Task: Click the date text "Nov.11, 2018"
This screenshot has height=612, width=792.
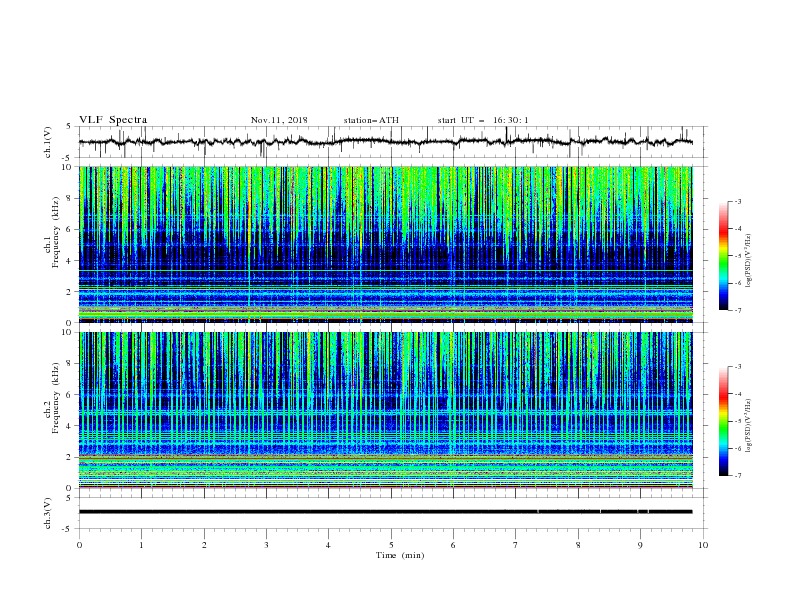Action: [279, 120]
